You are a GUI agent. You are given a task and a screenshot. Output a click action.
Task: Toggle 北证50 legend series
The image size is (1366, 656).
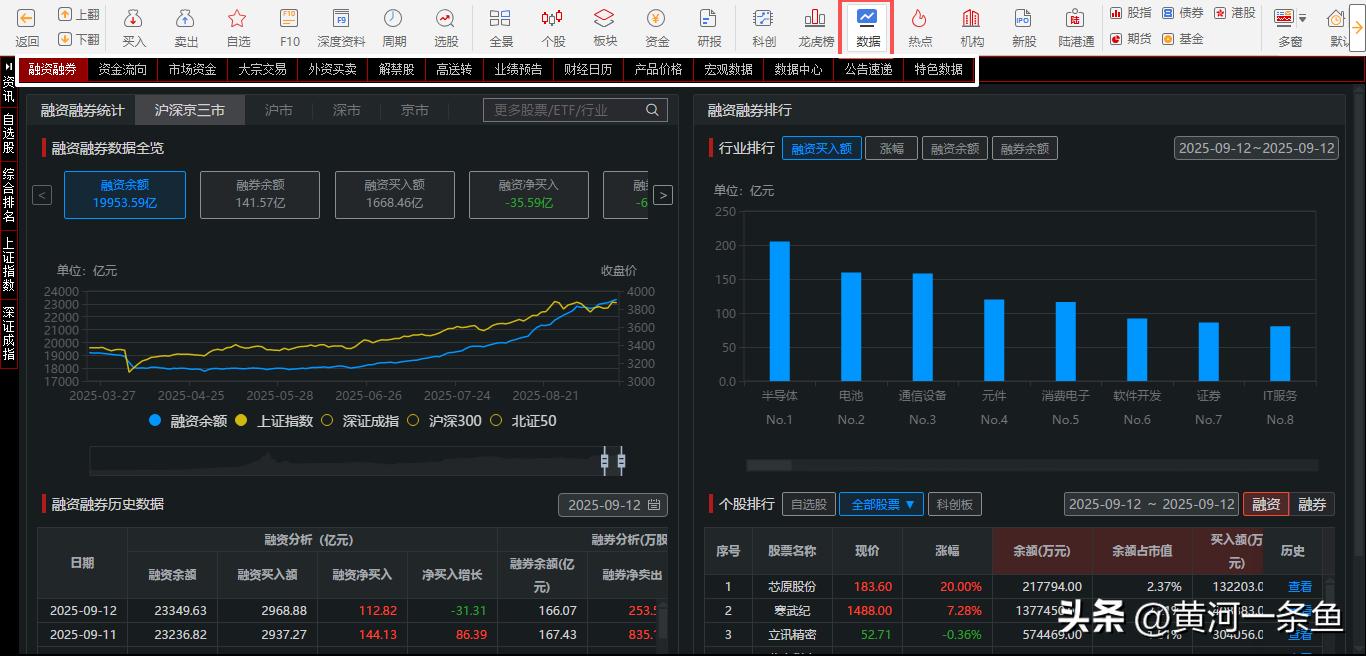(523, 421)
